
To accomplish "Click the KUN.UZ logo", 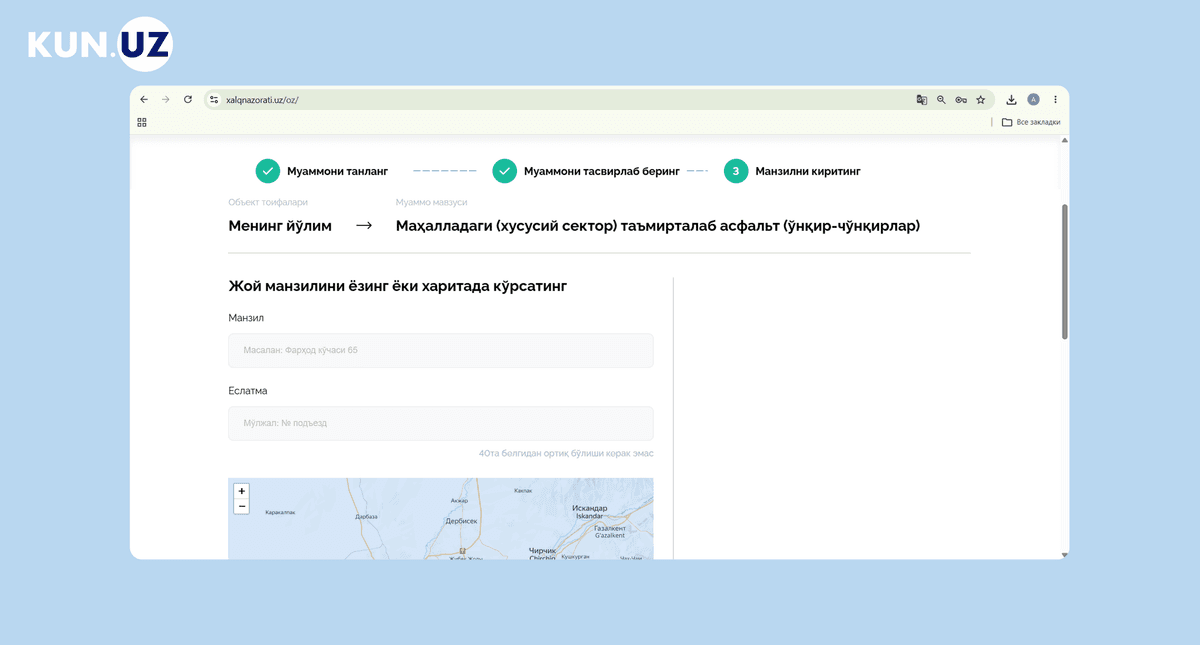I will pyautogui.click(x=100, y=44).
